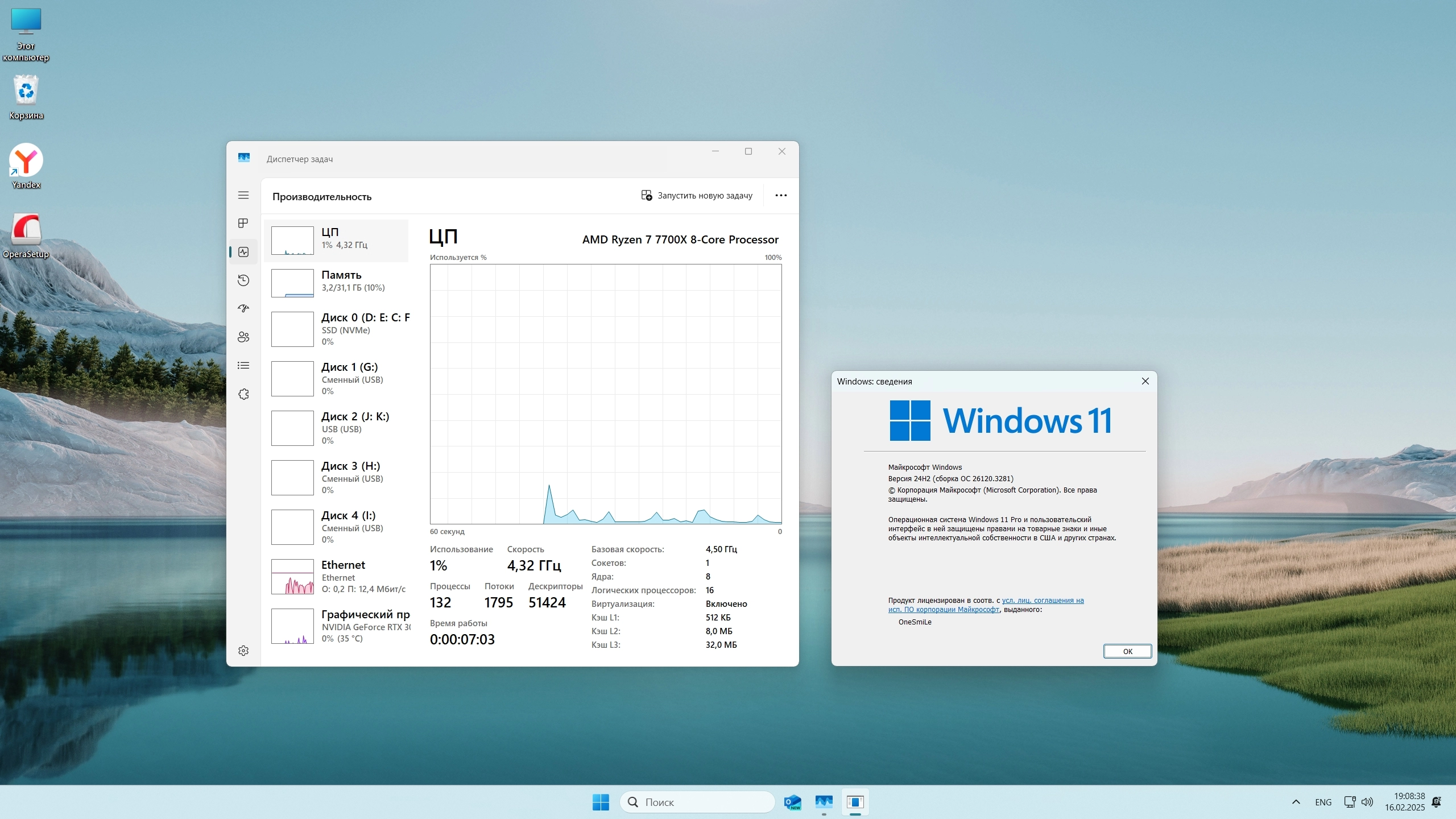This screenshot has height=819, width=1456.
Task: Open the license agreement link
Action: [1043, 600]
